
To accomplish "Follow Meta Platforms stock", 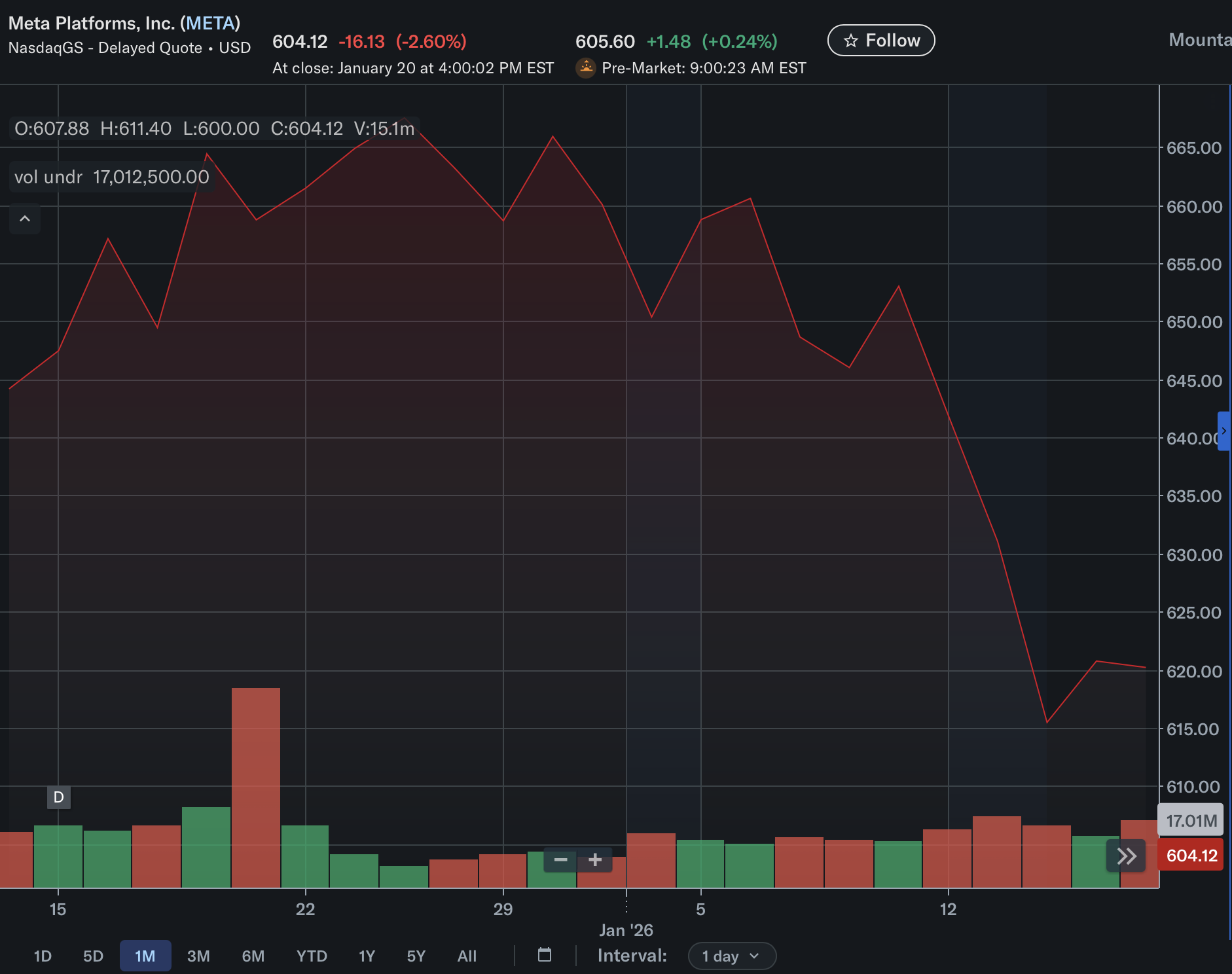I will click(881, 41).
